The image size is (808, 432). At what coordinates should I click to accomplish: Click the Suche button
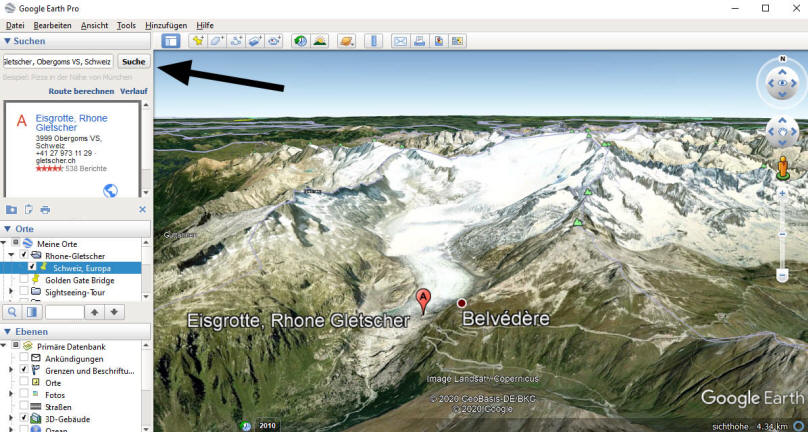pos(134,61)
